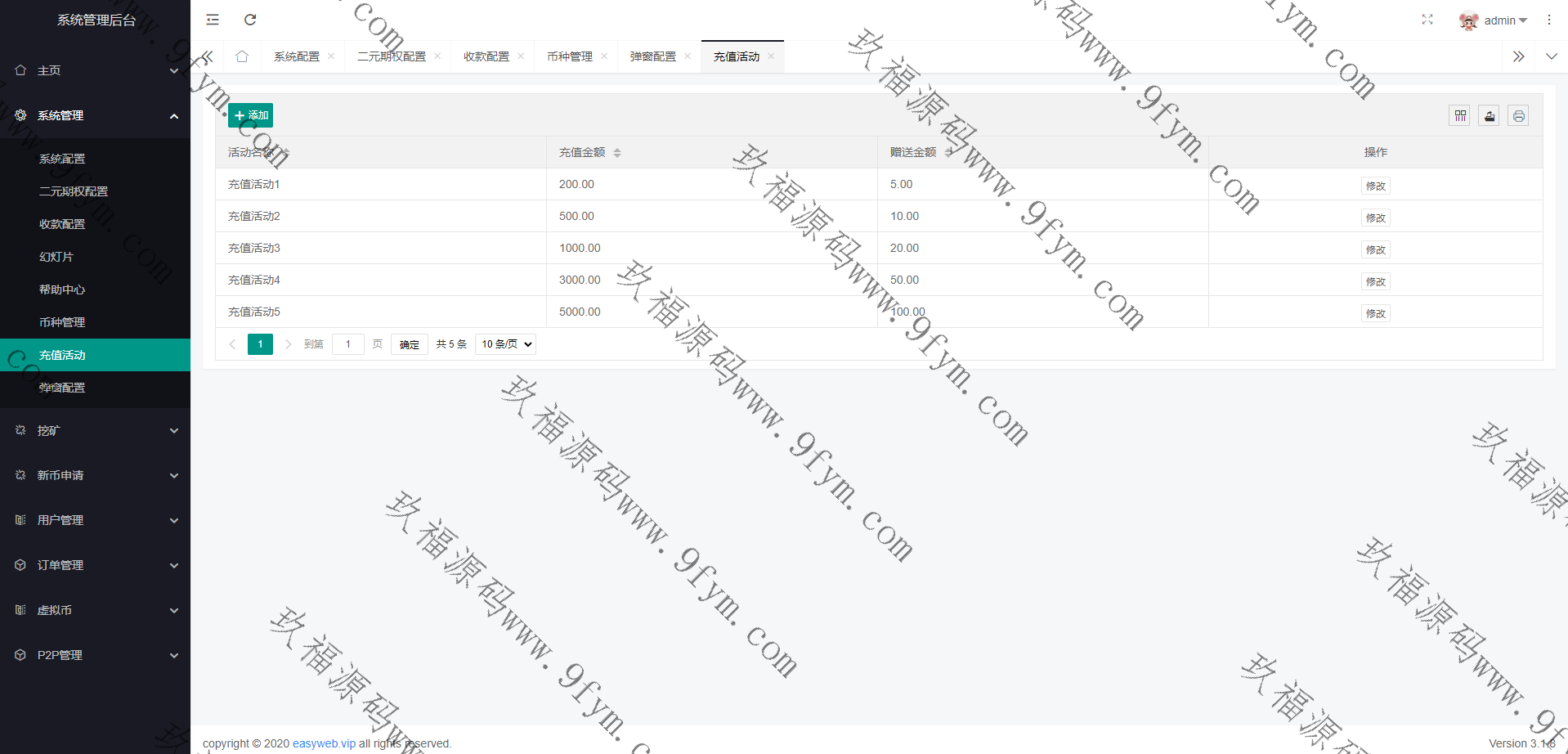Toggle fullscreen mode icon

(1427, 20)
